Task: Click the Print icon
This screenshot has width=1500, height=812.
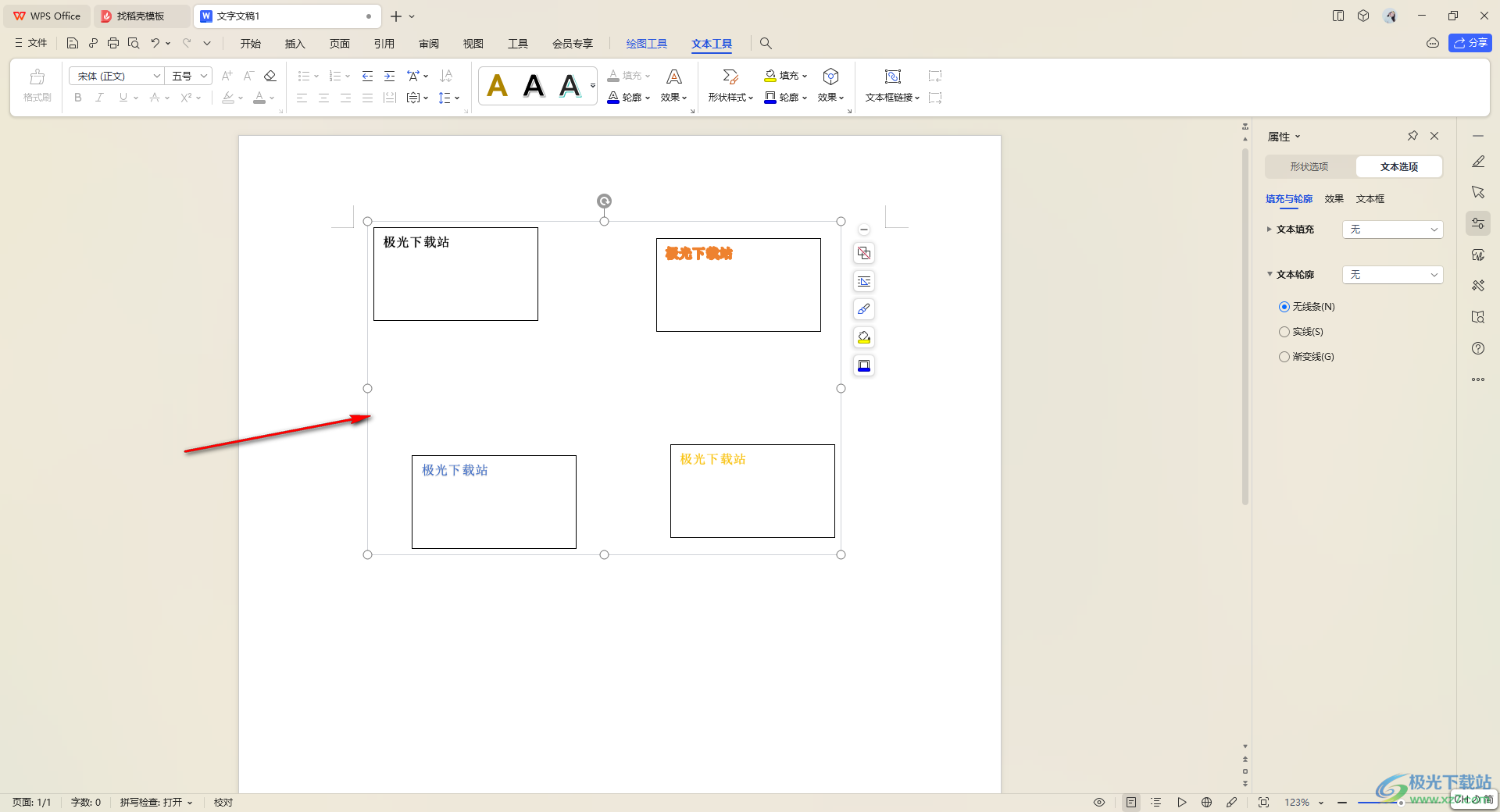Action: pos(113,43)
